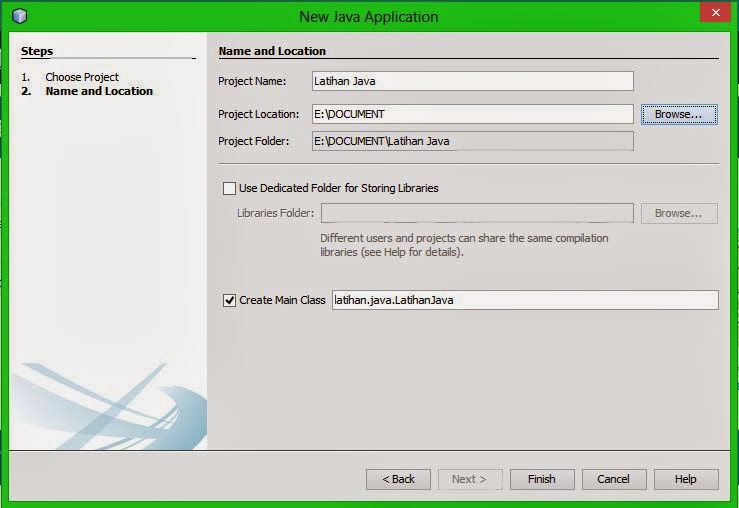The width and height of the screenshot is (739, 508).
Task: Click the New Java Application title text
Action: point(369,16)
